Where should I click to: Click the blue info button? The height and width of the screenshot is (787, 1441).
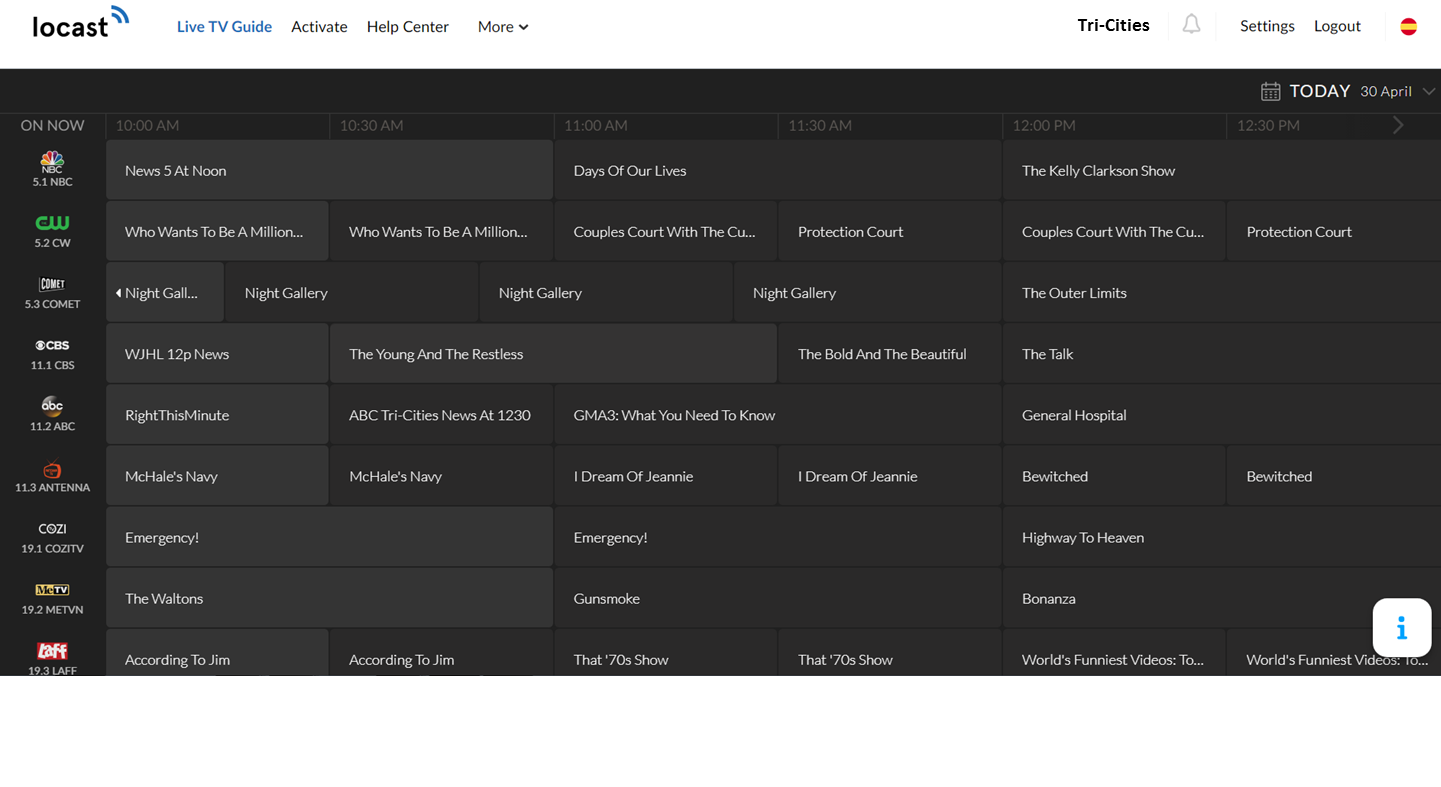[1401, 628]
